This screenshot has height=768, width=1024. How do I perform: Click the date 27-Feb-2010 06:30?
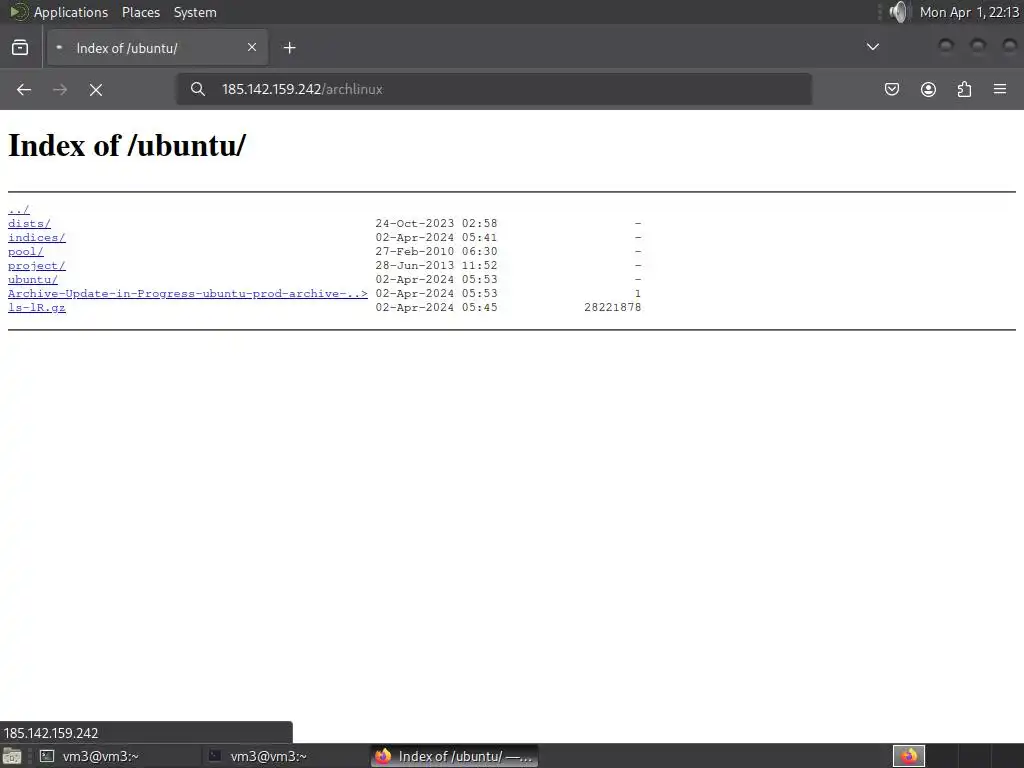[x=436, y=251]
